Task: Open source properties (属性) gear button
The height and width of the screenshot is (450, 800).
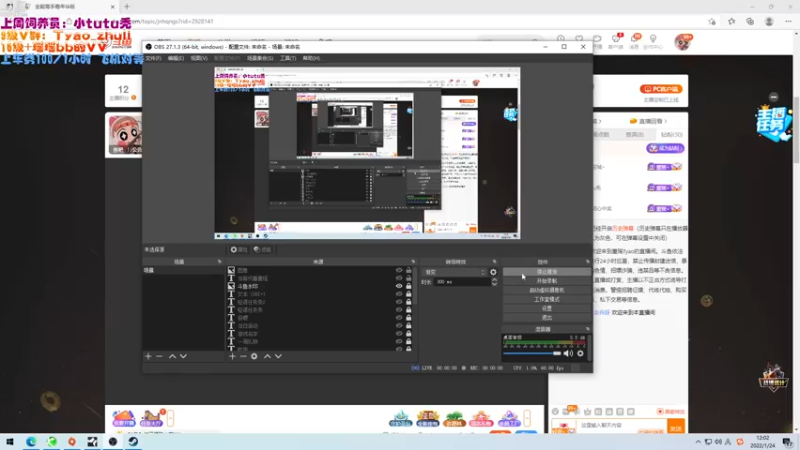Action: coord(239,249)
